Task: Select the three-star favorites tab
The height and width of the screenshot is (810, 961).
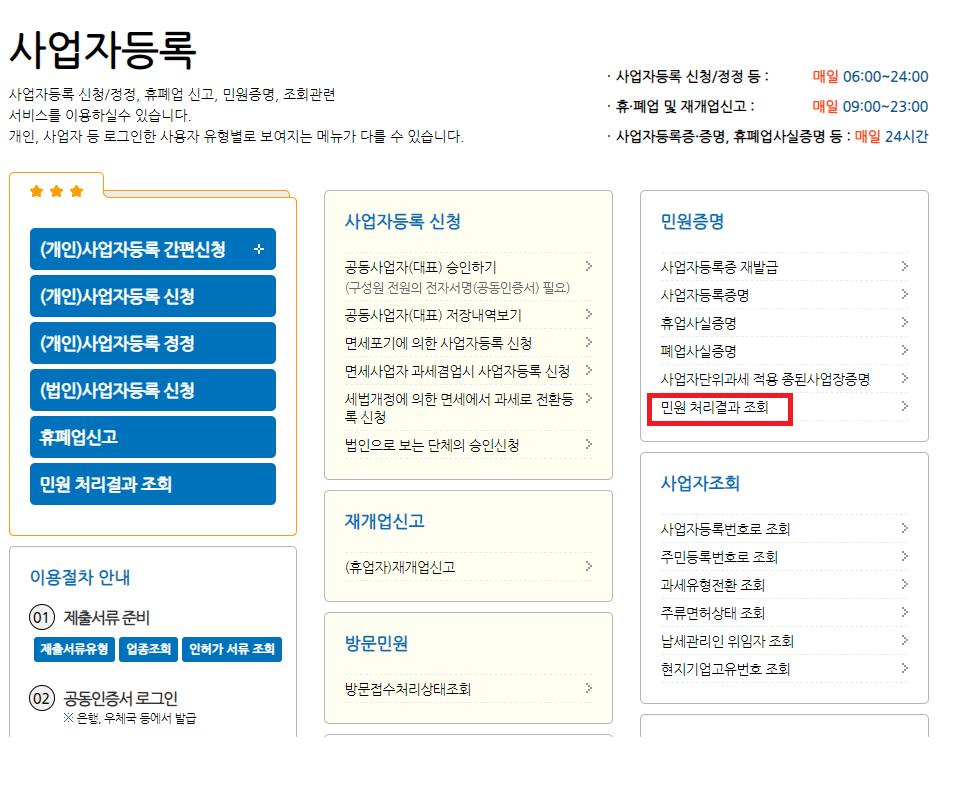Action: [x=56, y=191]
